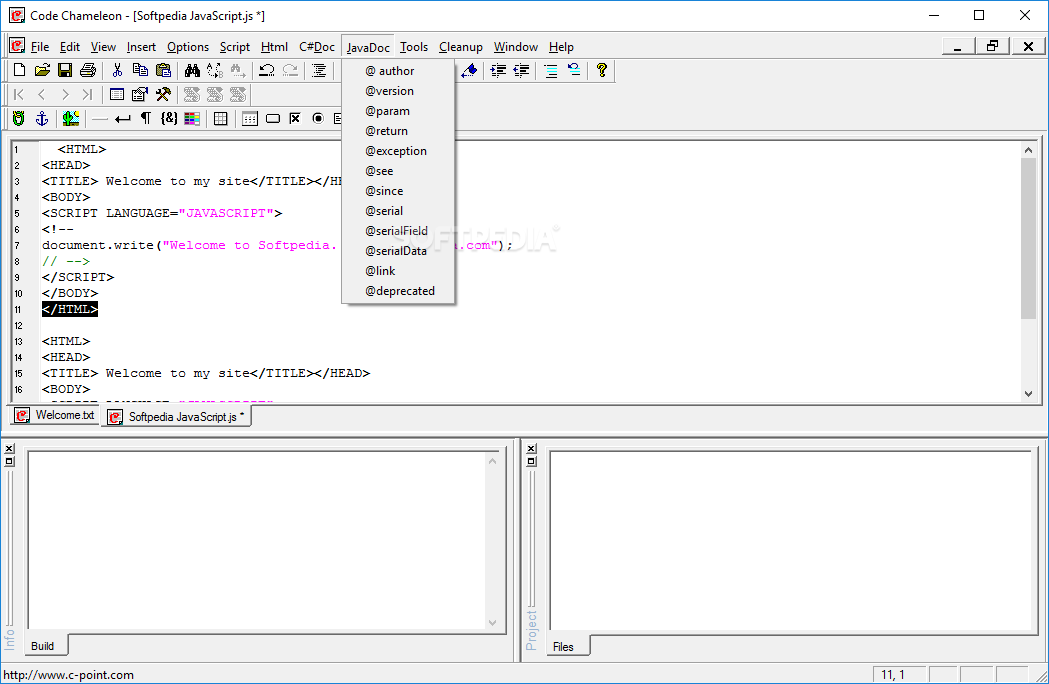Viewport: 1049px width, 684px height.
Task: Open the Cleanup menu
Action: coord(461,47)
